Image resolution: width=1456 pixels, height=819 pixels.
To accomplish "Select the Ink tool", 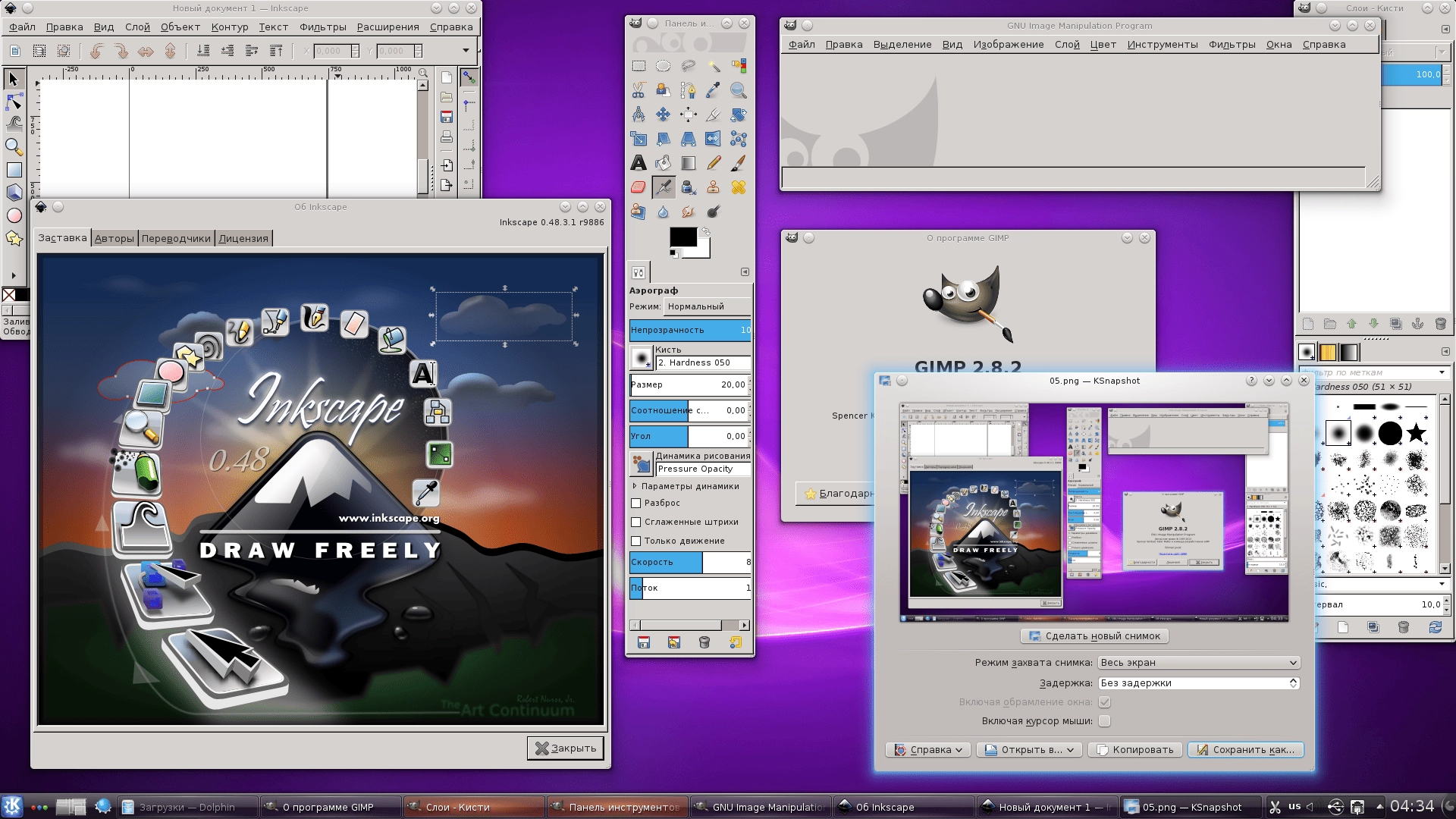I will coord(689,187).
